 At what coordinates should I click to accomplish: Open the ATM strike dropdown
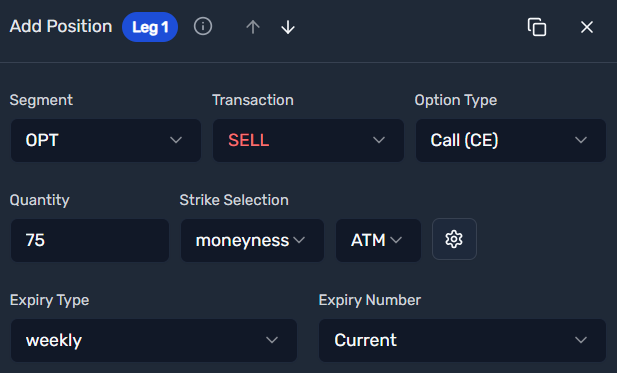pyautogui.click(x=378, y=240)
